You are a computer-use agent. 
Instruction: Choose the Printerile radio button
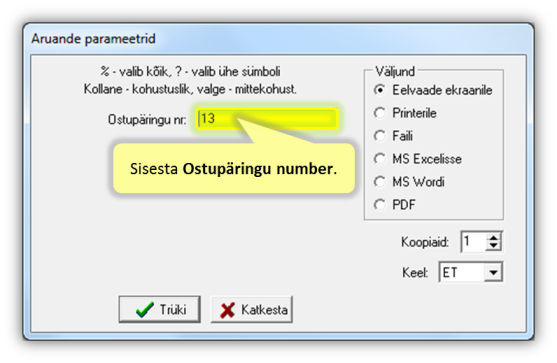click(x=380, y=113)
